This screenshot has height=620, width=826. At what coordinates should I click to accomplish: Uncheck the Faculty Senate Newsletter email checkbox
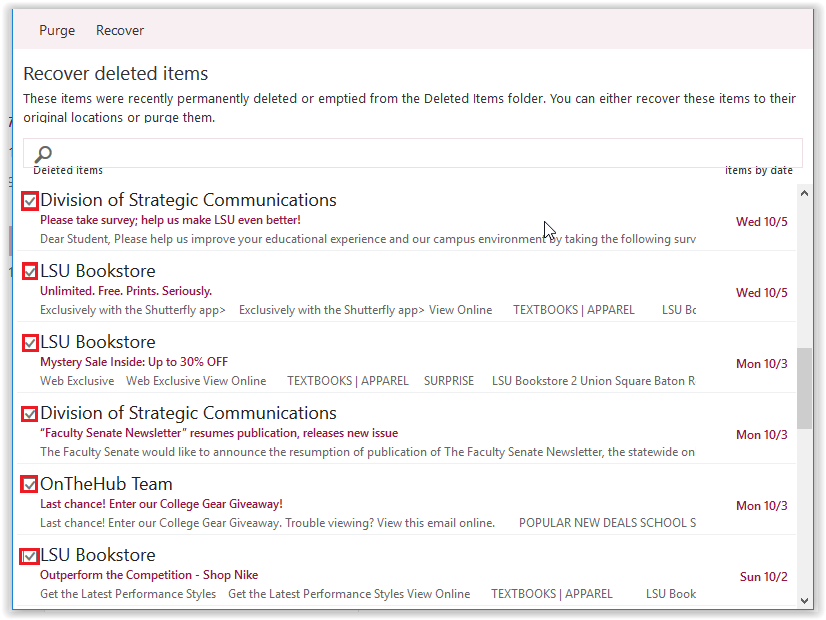pyautogui.click(x=30, y=414)
